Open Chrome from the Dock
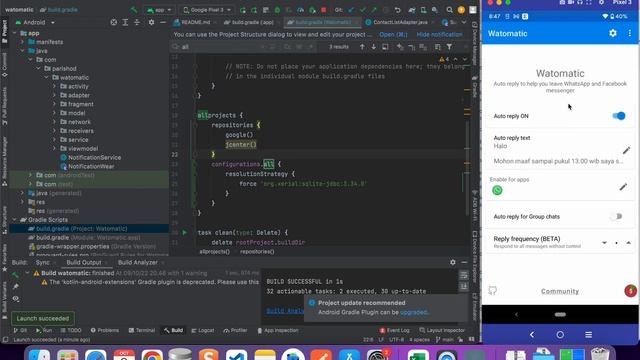Screen dimensions: 640x360 click(x=152, y=355)
